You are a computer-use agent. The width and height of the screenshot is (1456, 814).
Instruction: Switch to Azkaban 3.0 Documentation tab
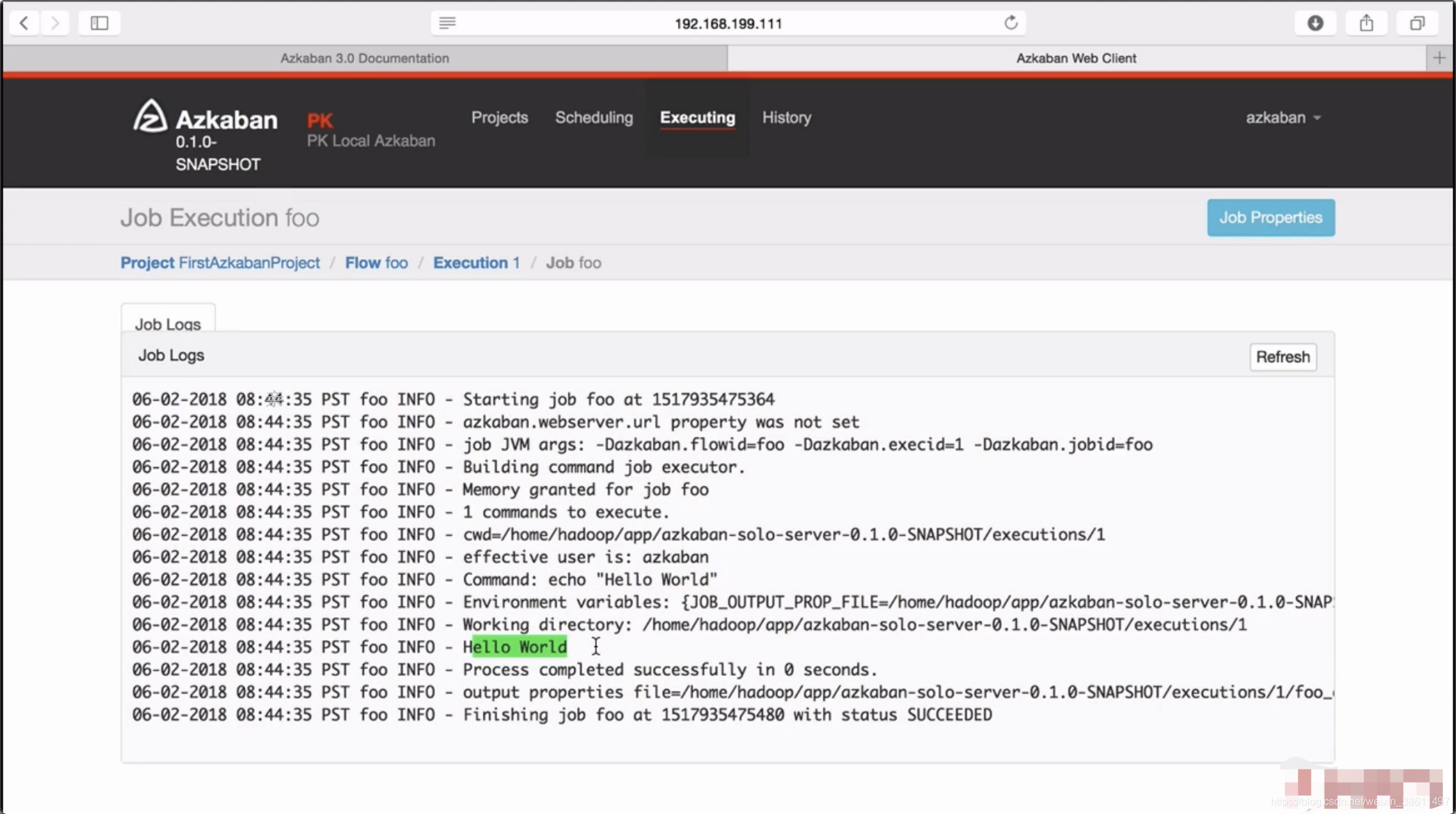pos(365,58)
